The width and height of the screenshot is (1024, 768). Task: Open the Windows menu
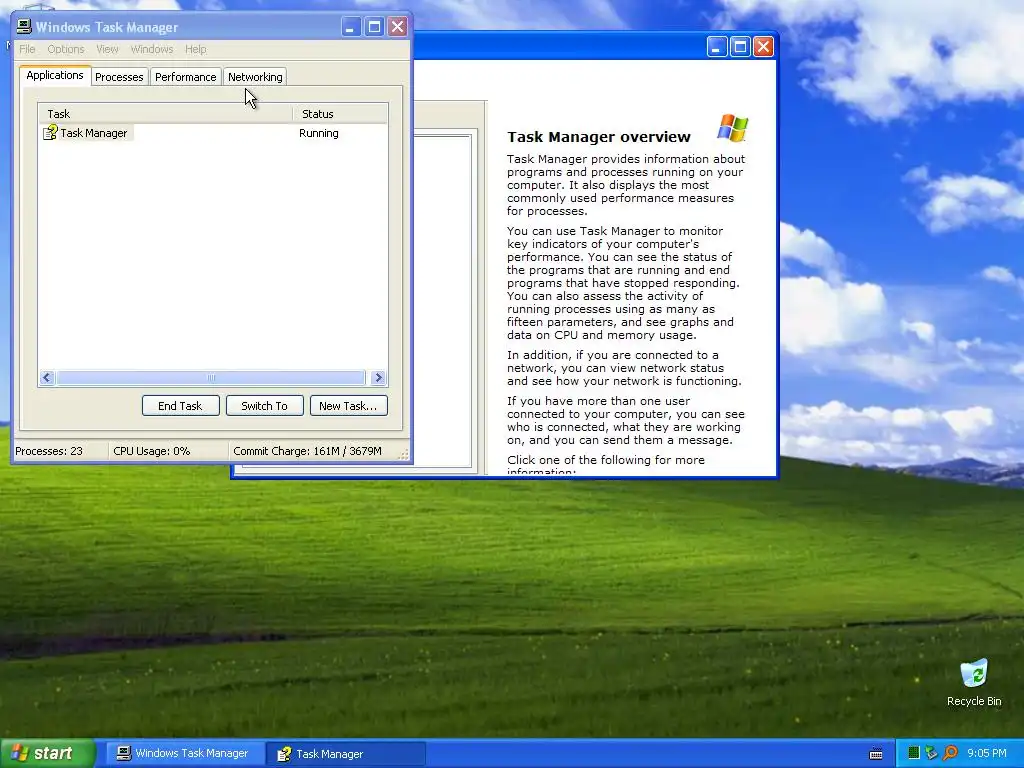click(x=152, y=49)
